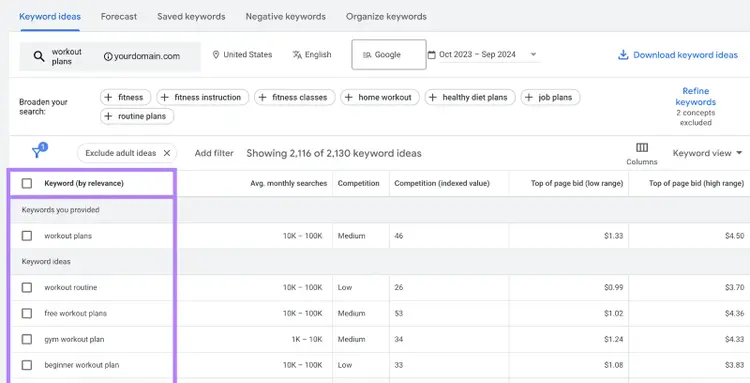The height and width of the screenshot is (383, 750).
Task: Open the filter funnel icon
Action: pyautogui.click(x=36, y=153)
